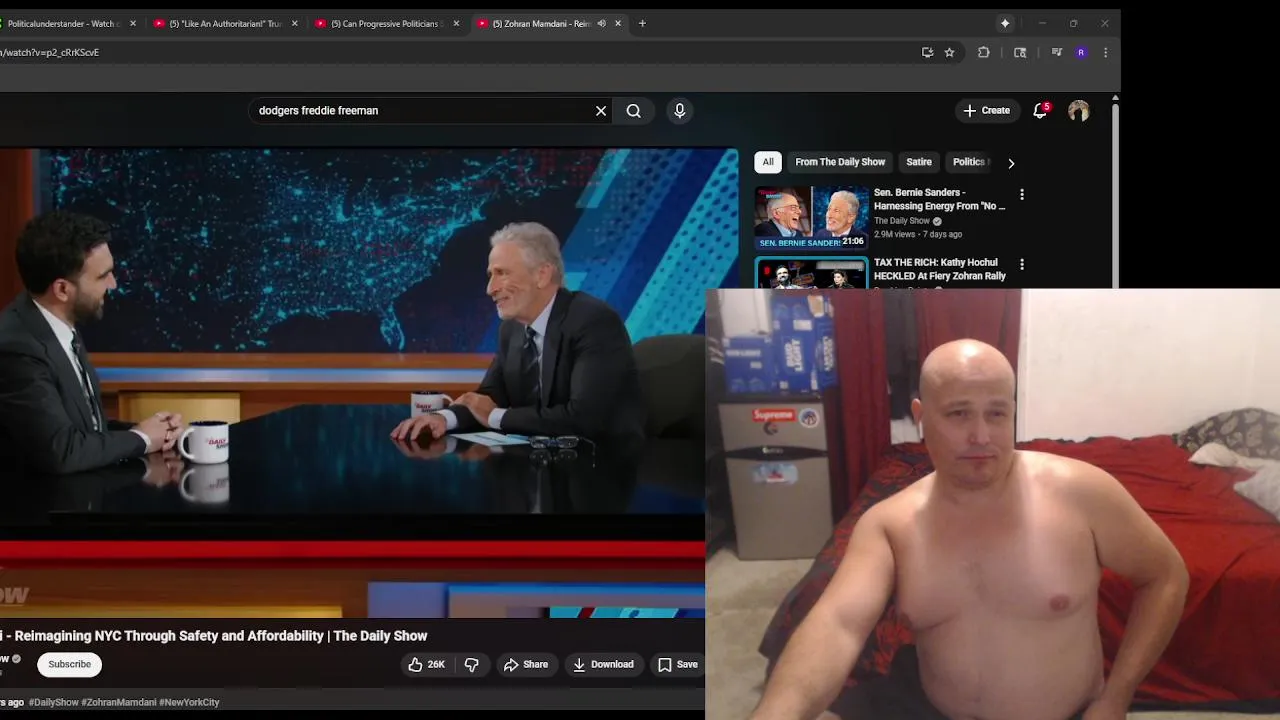Open the Create menu button
The height and width of the screenshot is (720, 1280).
pos(986,111)
